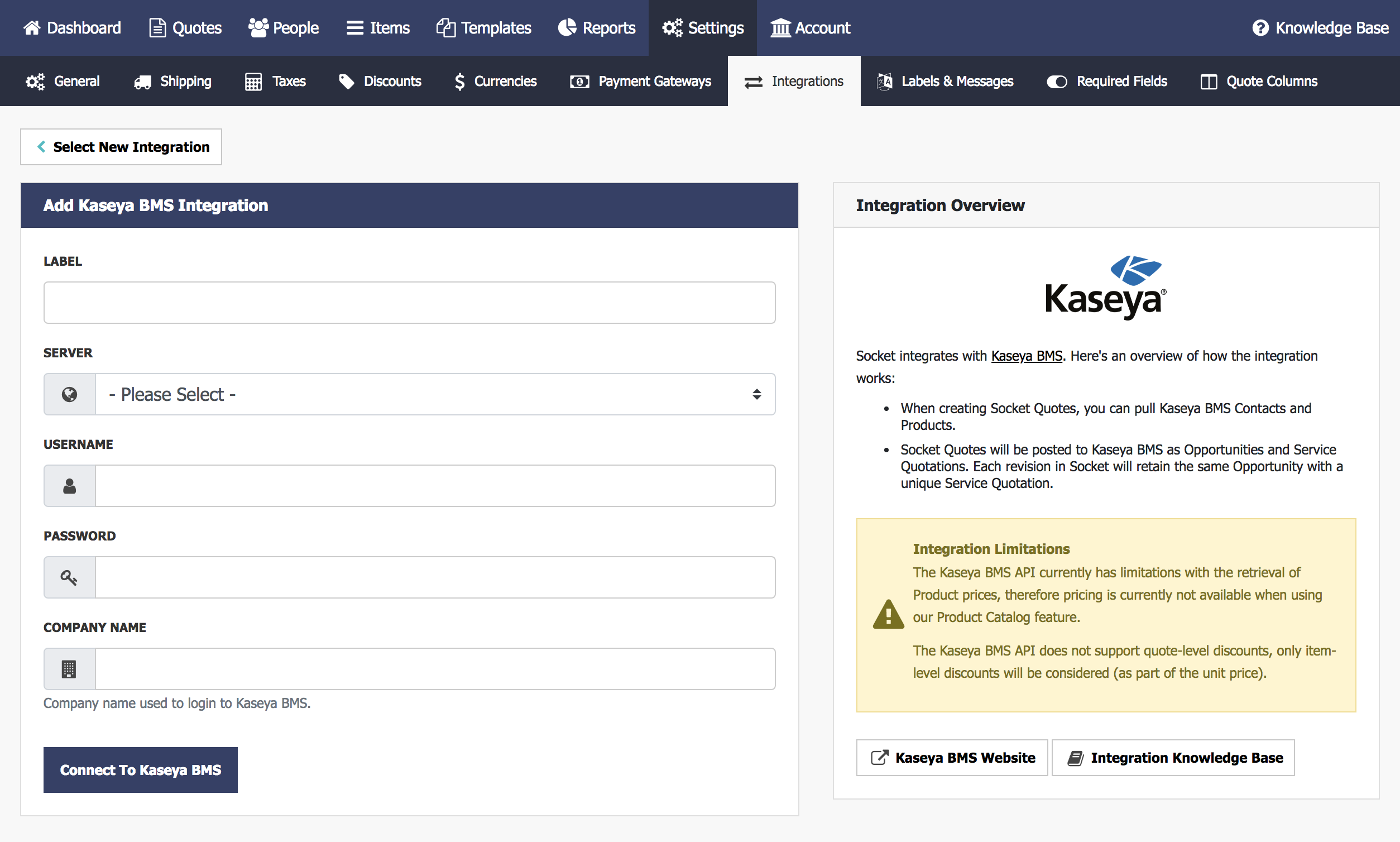Open Knowledge Base in top bar
1400x842 pixels.
point(1320,28)
